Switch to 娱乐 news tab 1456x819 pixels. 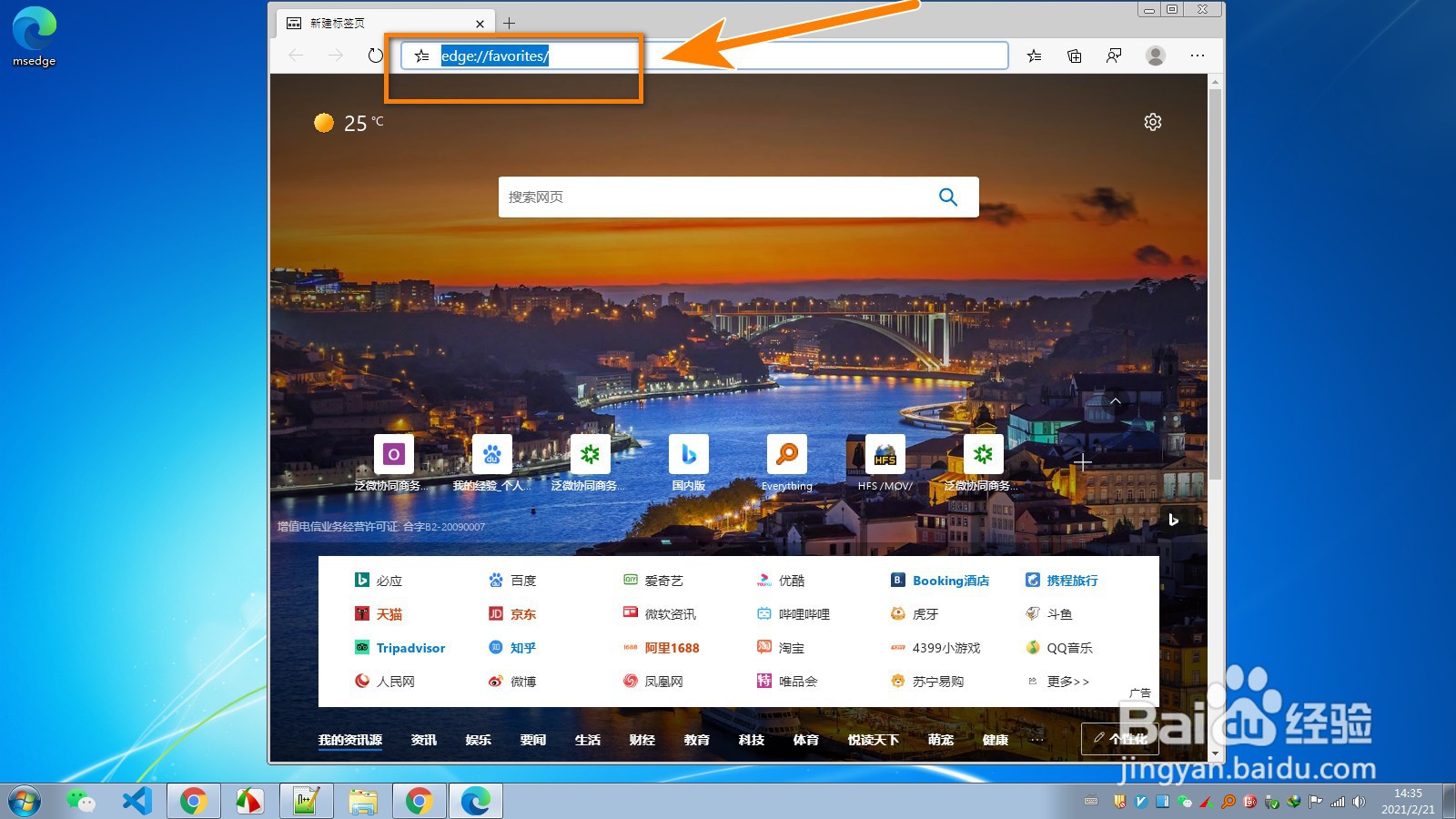479,740
